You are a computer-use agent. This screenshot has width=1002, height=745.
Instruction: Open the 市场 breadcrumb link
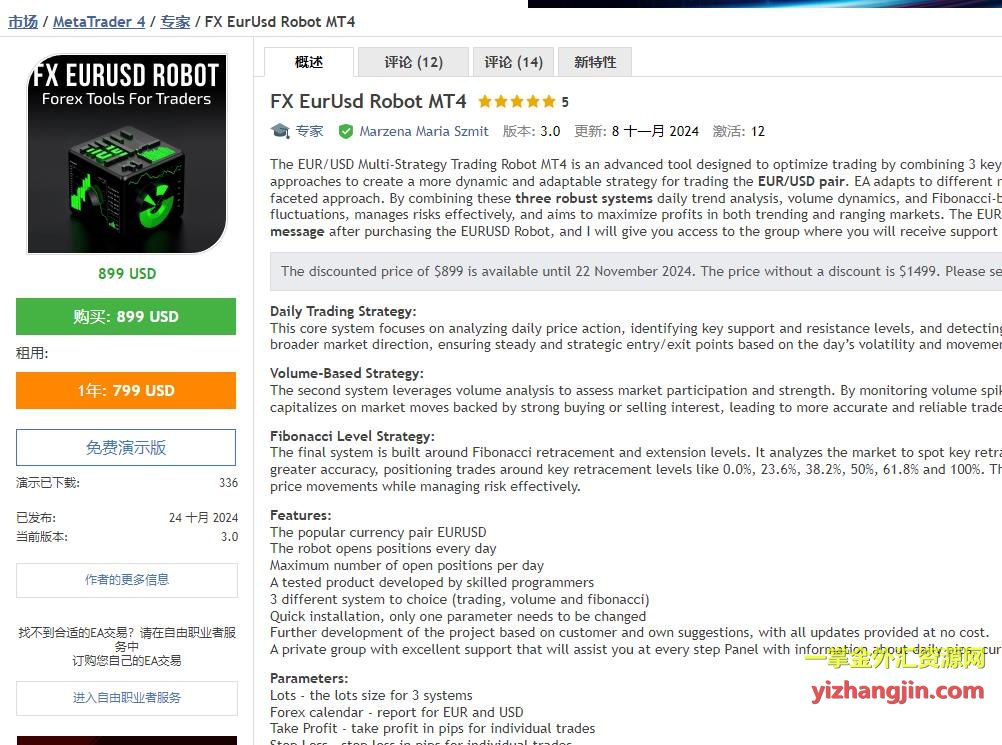[23, 22]
